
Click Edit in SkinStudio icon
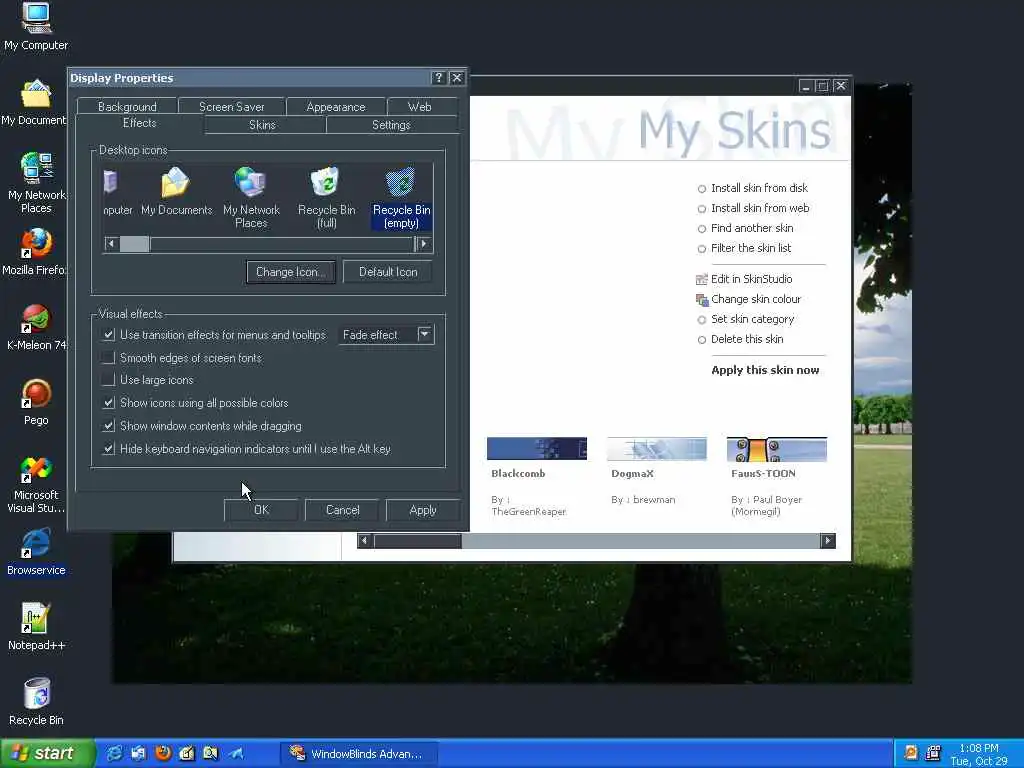701,280
